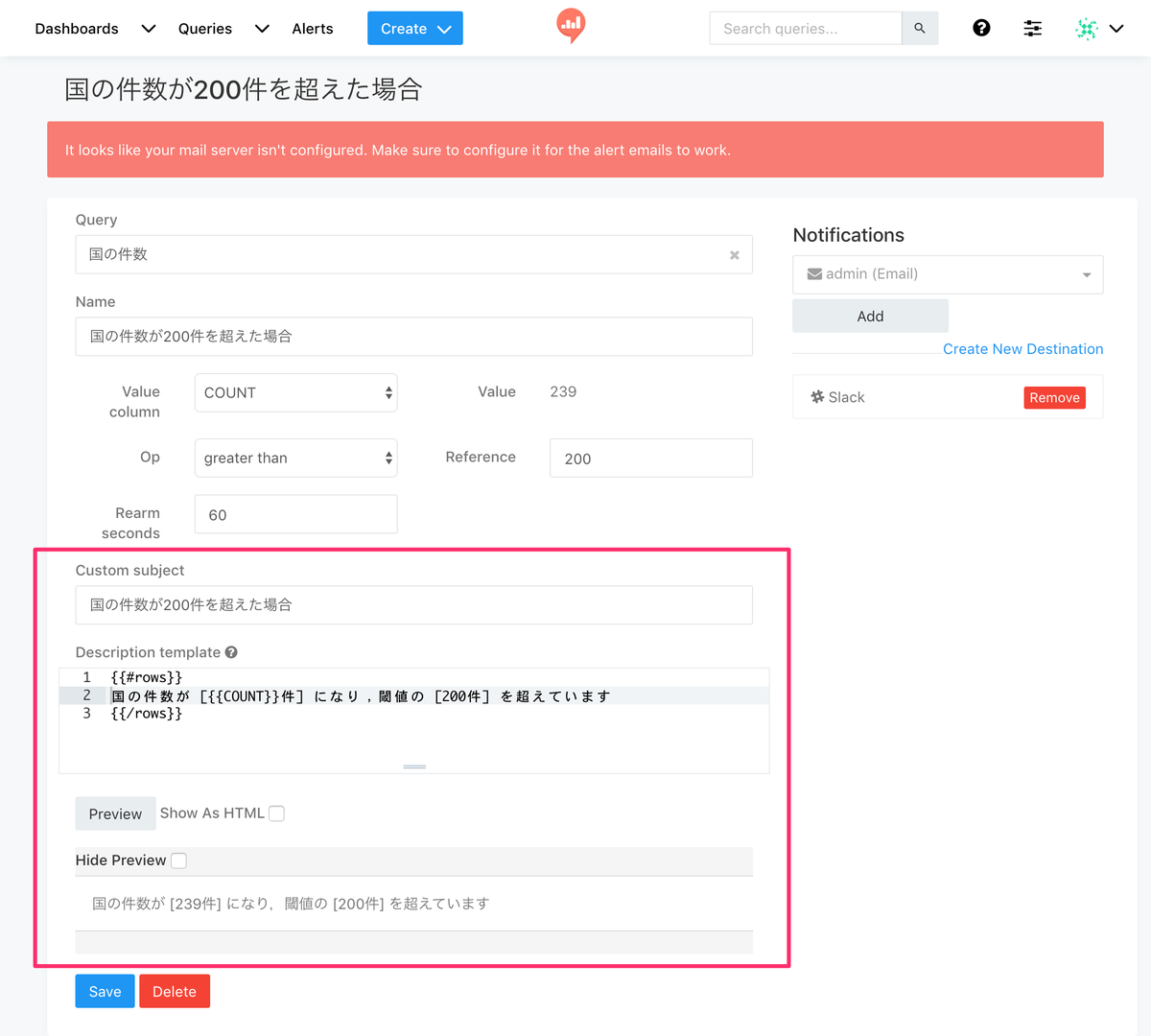Click the alert page title heading
Viewport: 1151px width, 1036px height.
tap(244, 89)
